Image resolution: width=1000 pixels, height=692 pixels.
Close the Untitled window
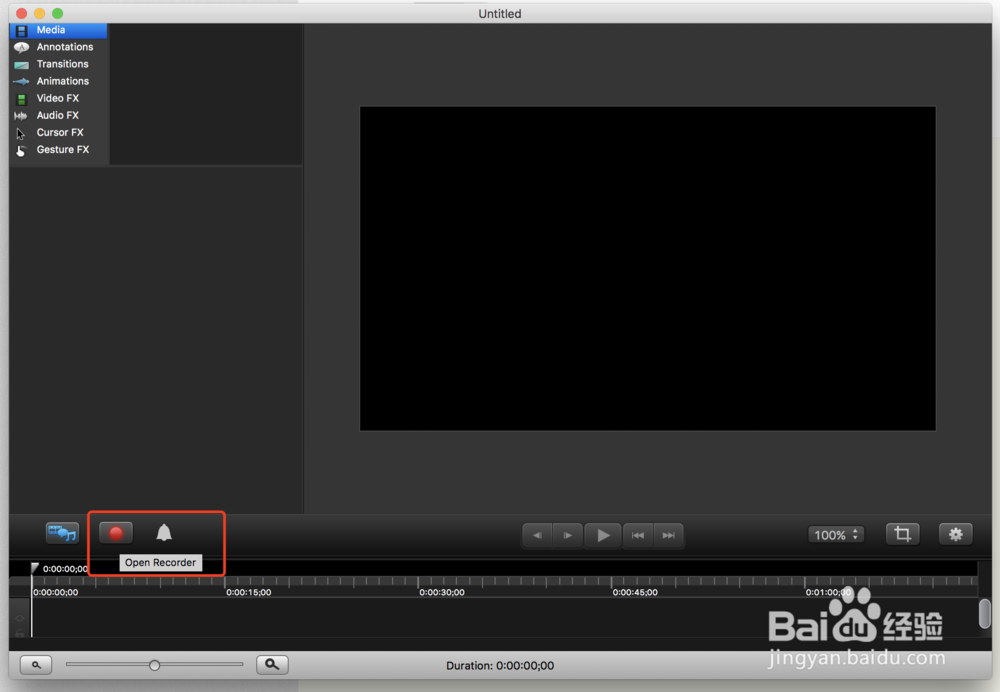(x=21, y=13)
